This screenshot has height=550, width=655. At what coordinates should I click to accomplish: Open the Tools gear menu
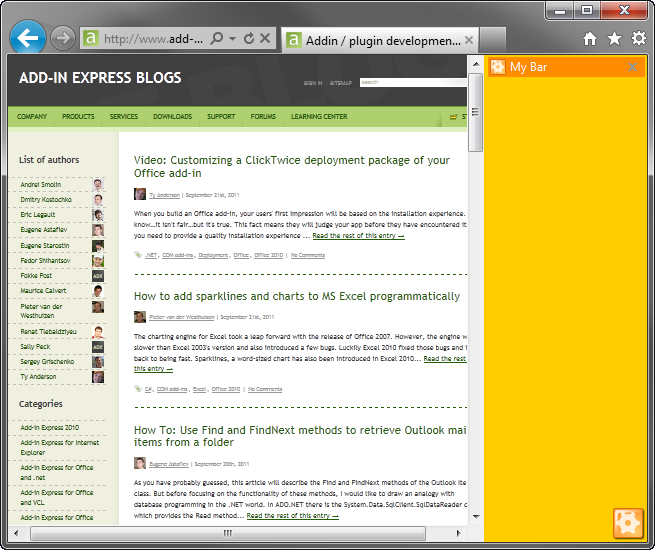[x=638, y=38]
